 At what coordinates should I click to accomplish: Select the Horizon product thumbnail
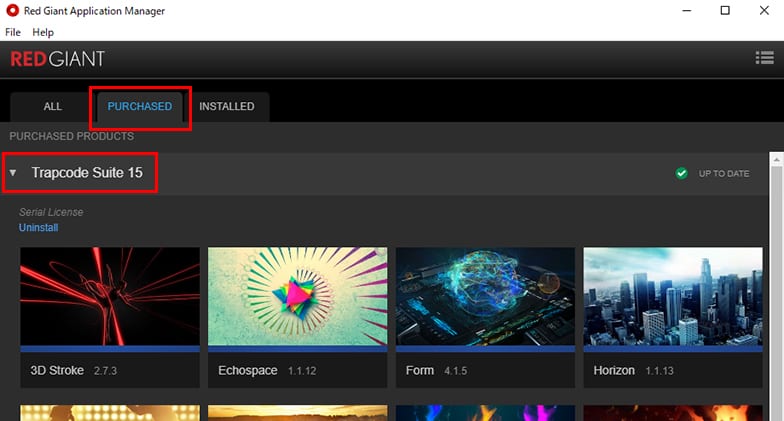tap(673, 296)
